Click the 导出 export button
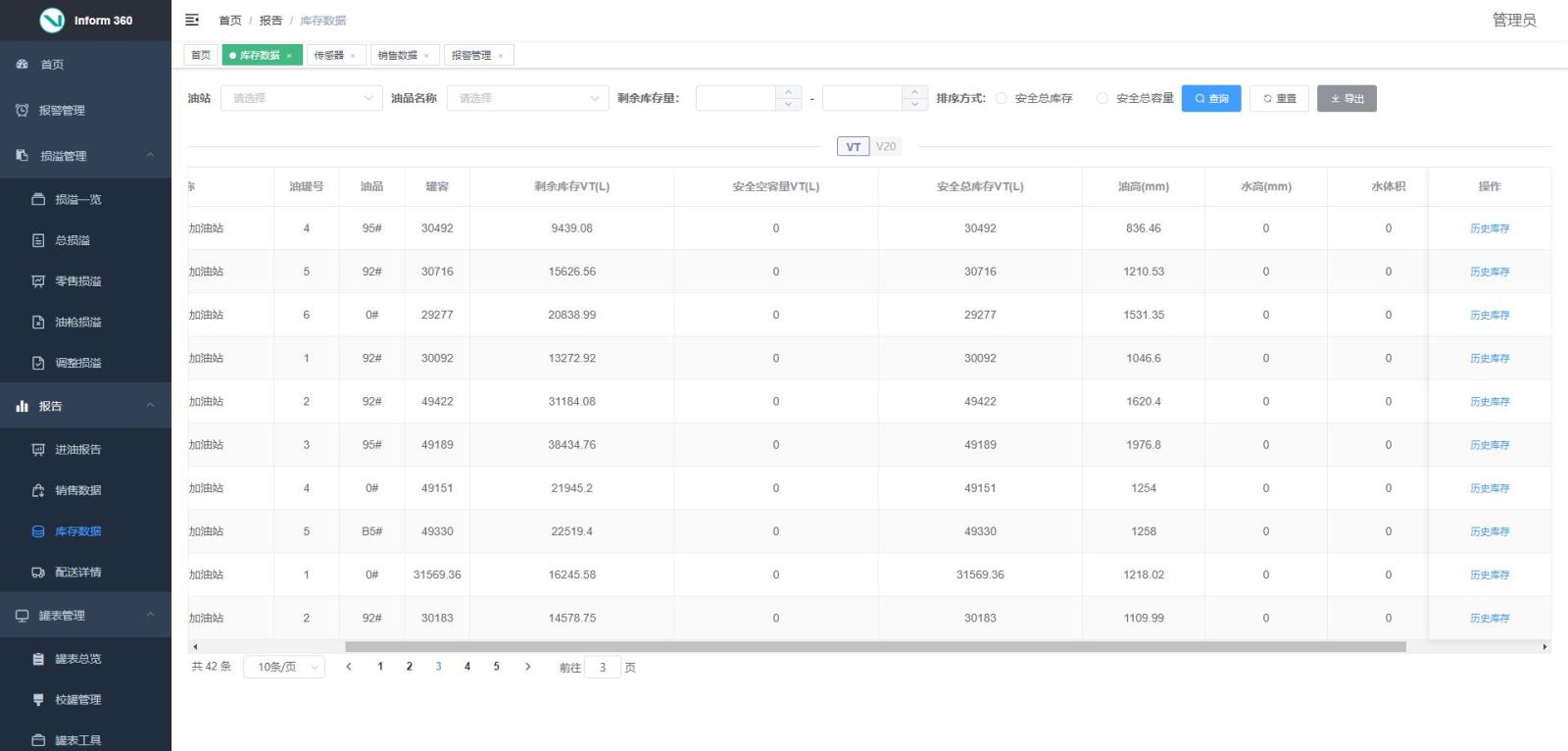Screen dimensions: 1568x751 (1347, 98)
